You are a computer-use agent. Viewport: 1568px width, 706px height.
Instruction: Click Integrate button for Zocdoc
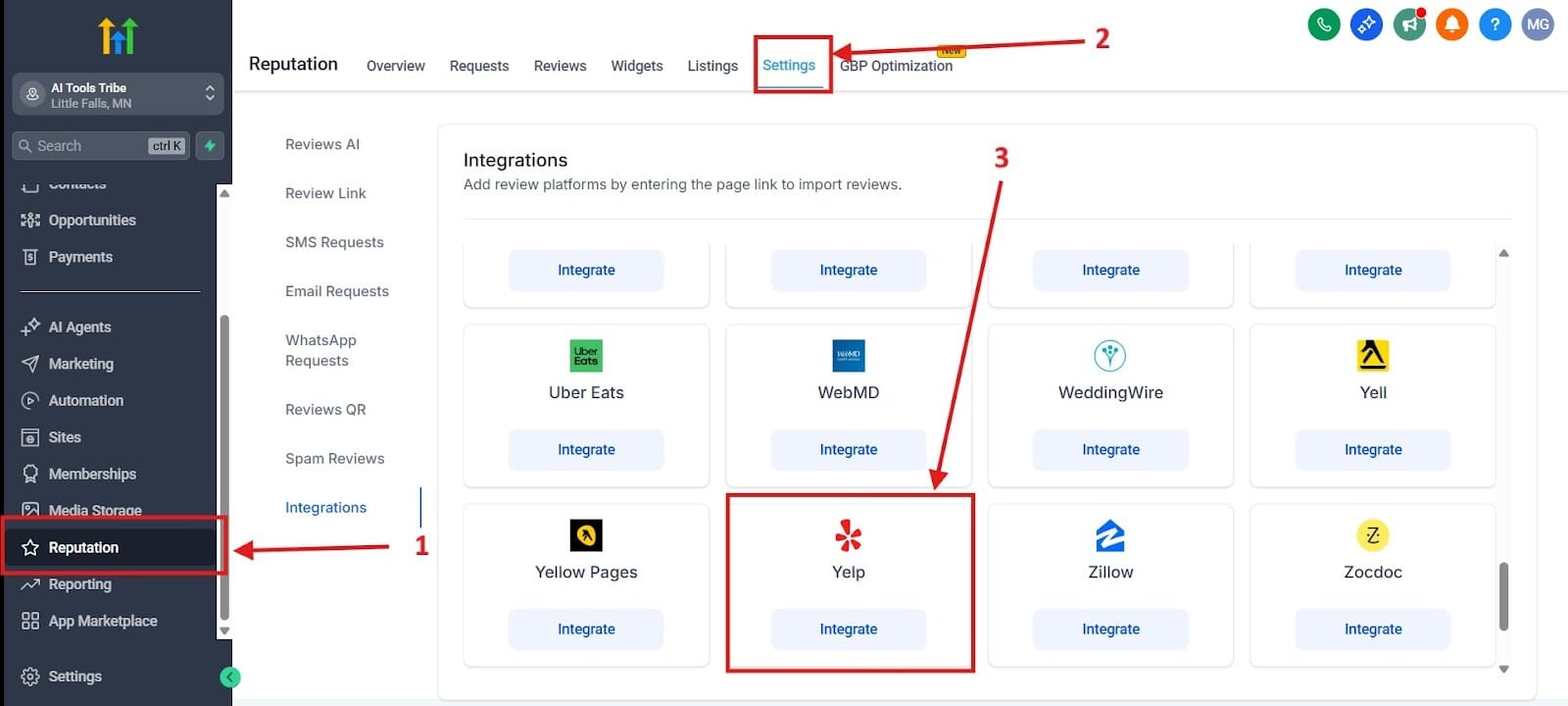(x=1373, y=630)
